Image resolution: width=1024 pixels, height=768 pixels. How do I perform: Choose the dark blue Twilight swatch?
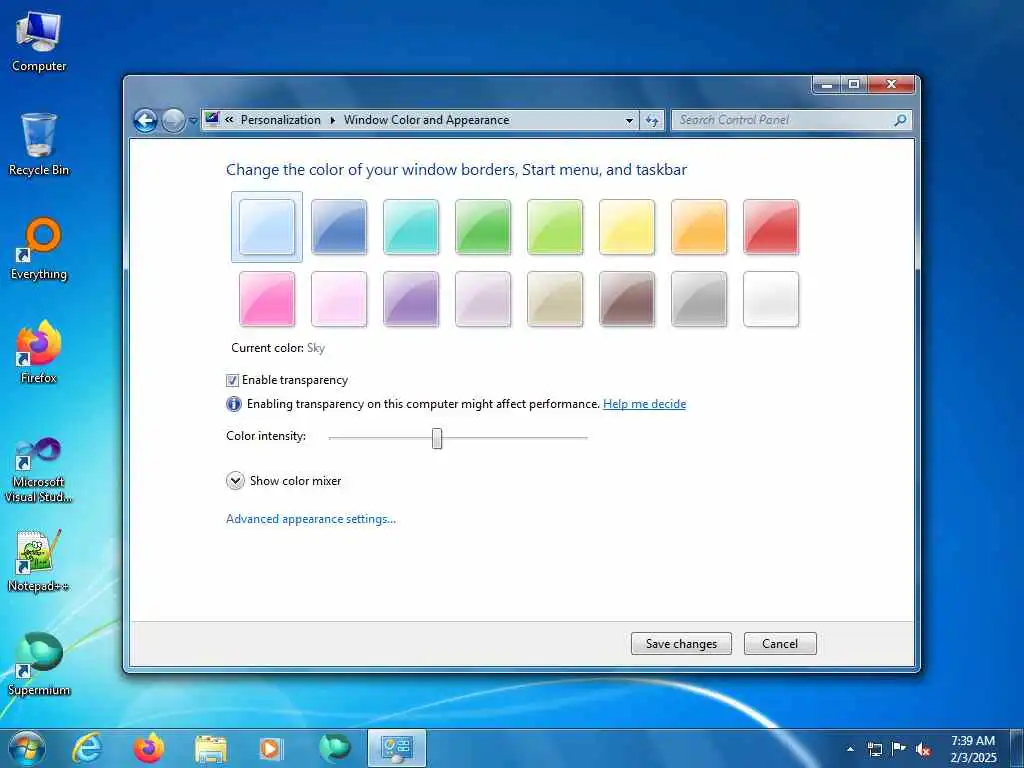click(x=339, y=227)
